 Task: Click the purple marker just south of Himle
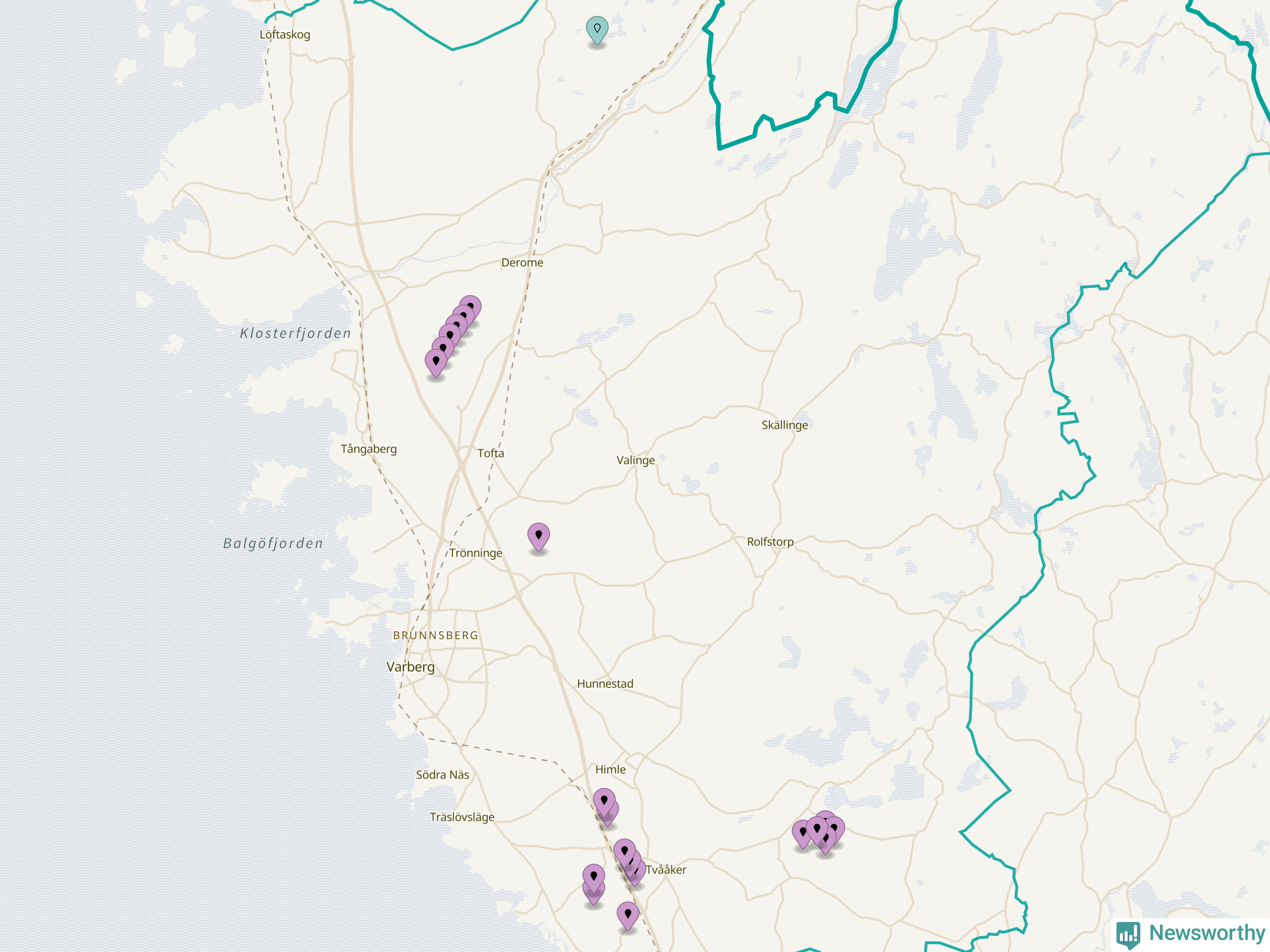pos(604,800)
